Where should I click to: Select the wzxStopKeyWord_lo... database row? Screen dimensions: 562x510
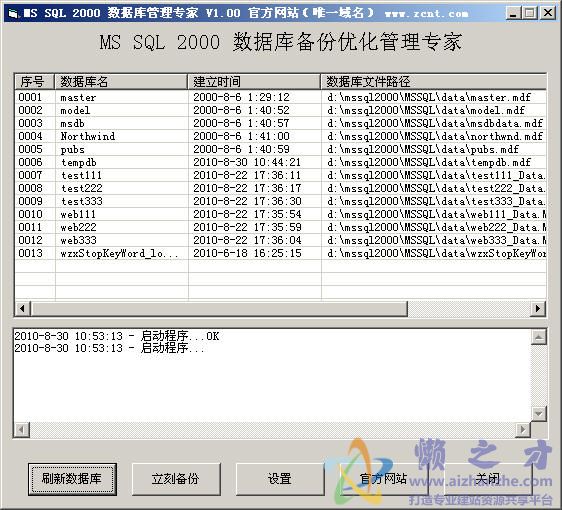pos(281,253)
